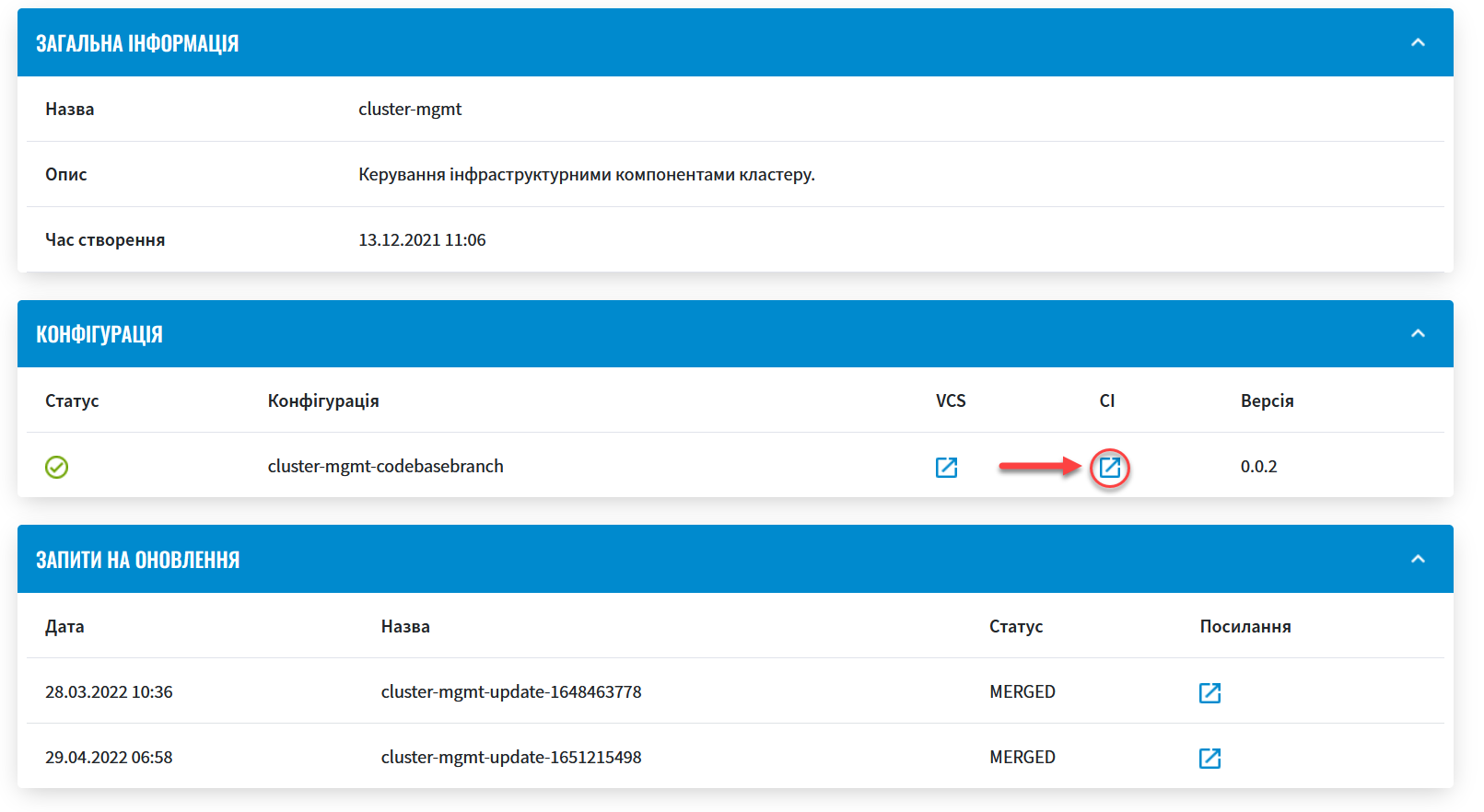This screenshot has width=1484, height=812.
Task: Click the Посилання column header
Action: 1245,626
